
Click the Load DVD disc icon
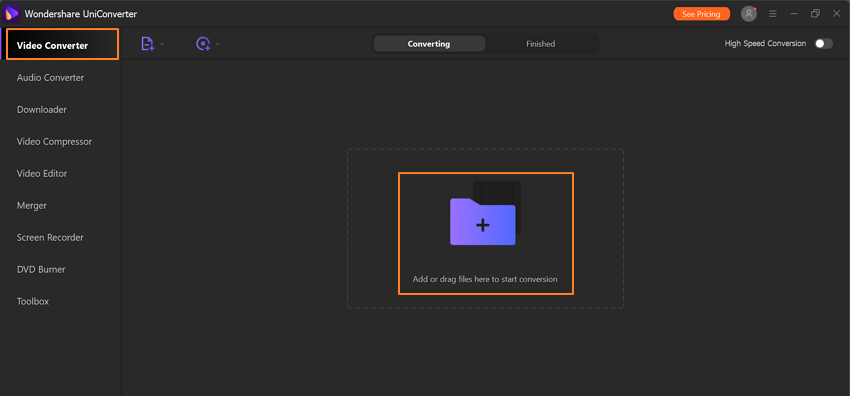(203, 44)
